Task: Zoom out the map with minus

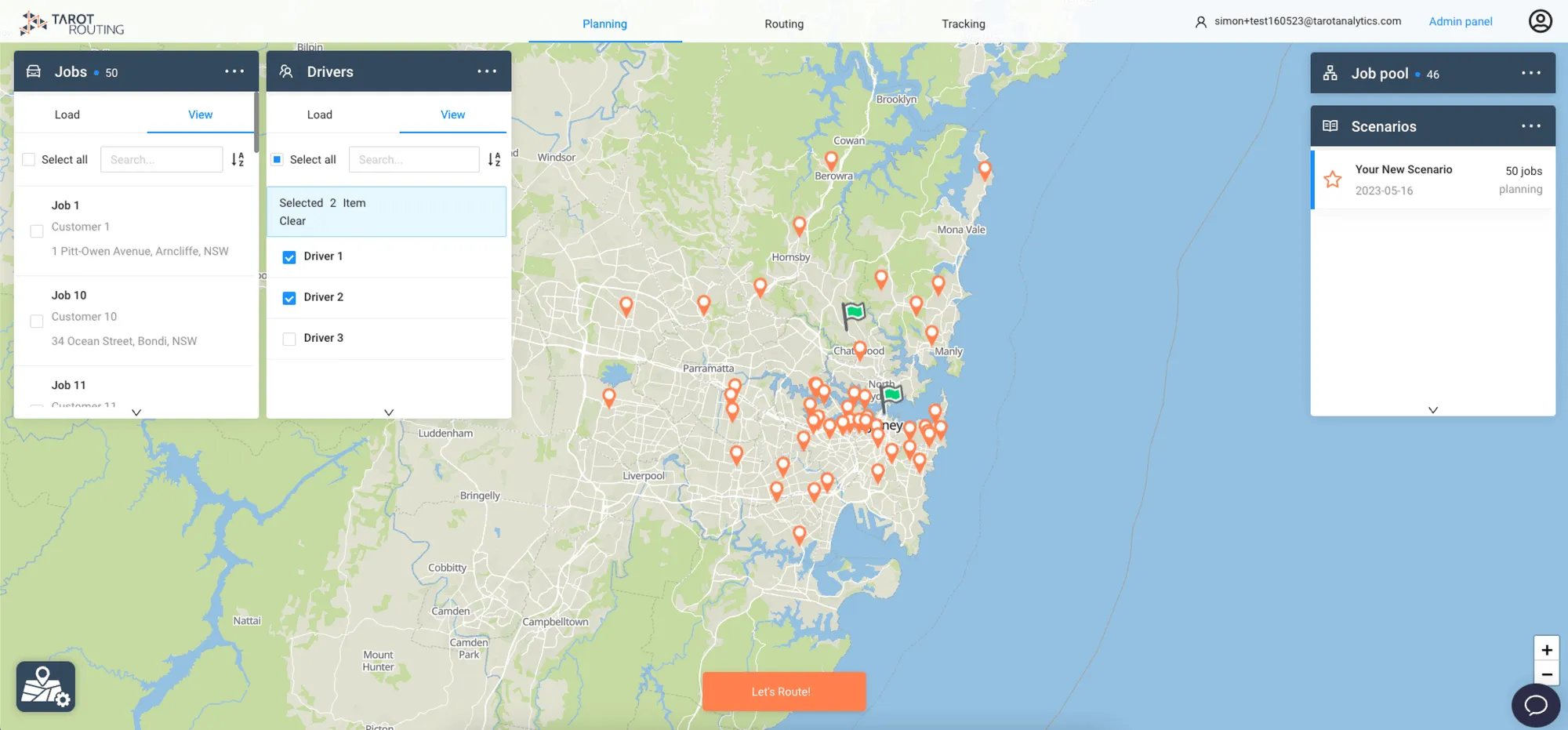Action: [1547, 674]
